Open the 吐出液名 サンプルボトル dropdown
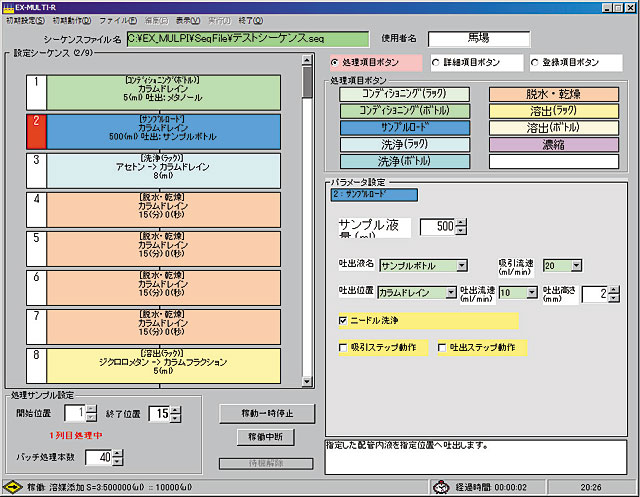The width and height of the screenshot is (640, 497). pos(462,266)
